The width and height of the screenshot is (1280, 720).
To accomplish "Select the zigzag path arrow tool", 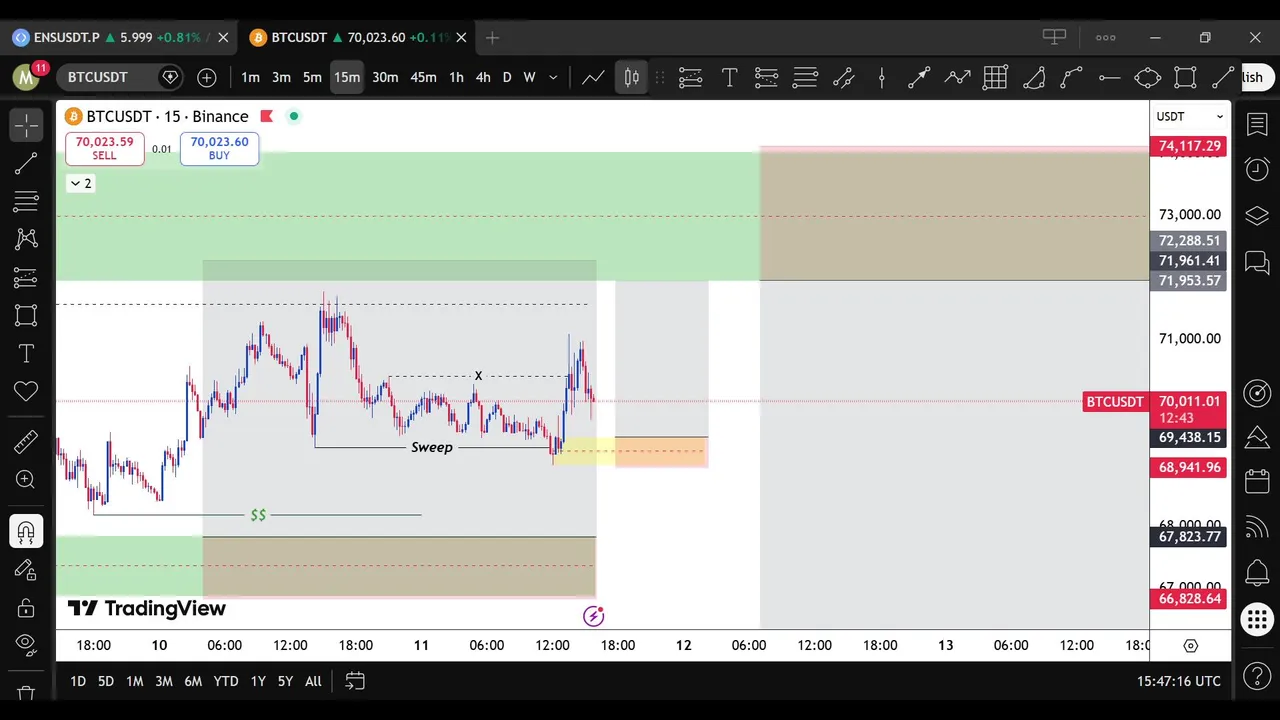I will point(957,77).
